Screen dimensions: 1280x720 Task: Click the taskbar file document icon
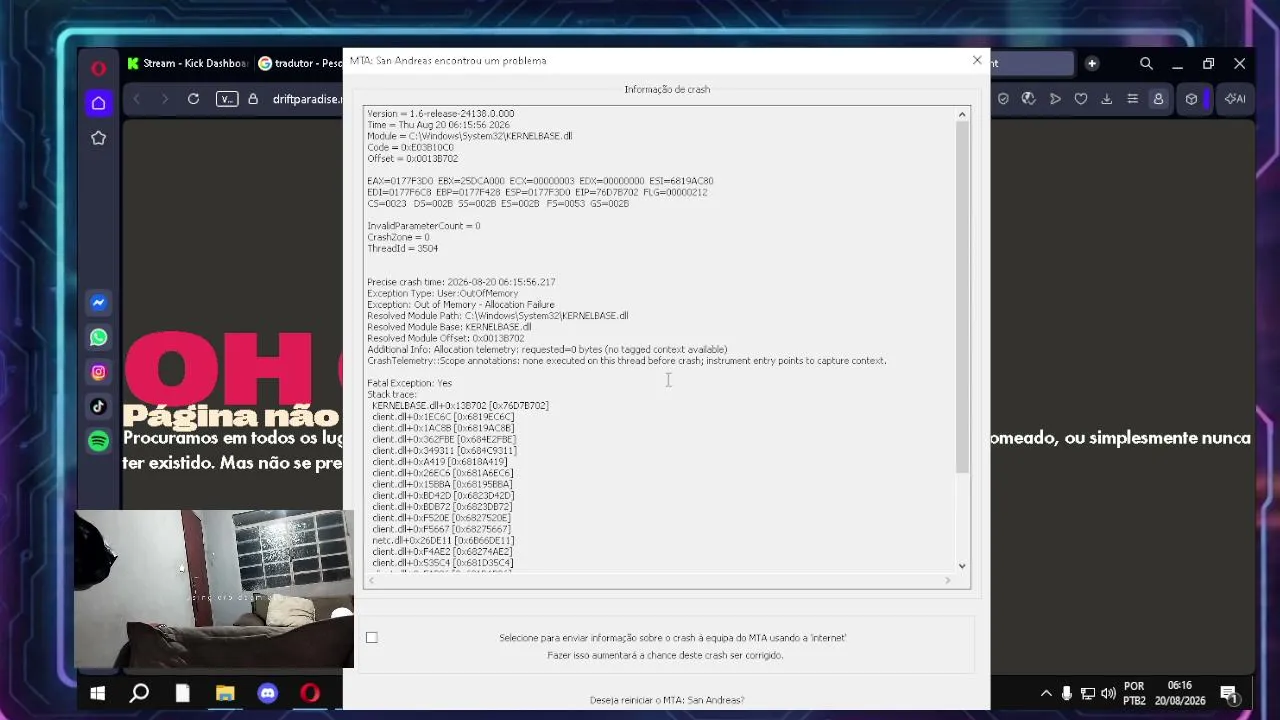point(182,693)
